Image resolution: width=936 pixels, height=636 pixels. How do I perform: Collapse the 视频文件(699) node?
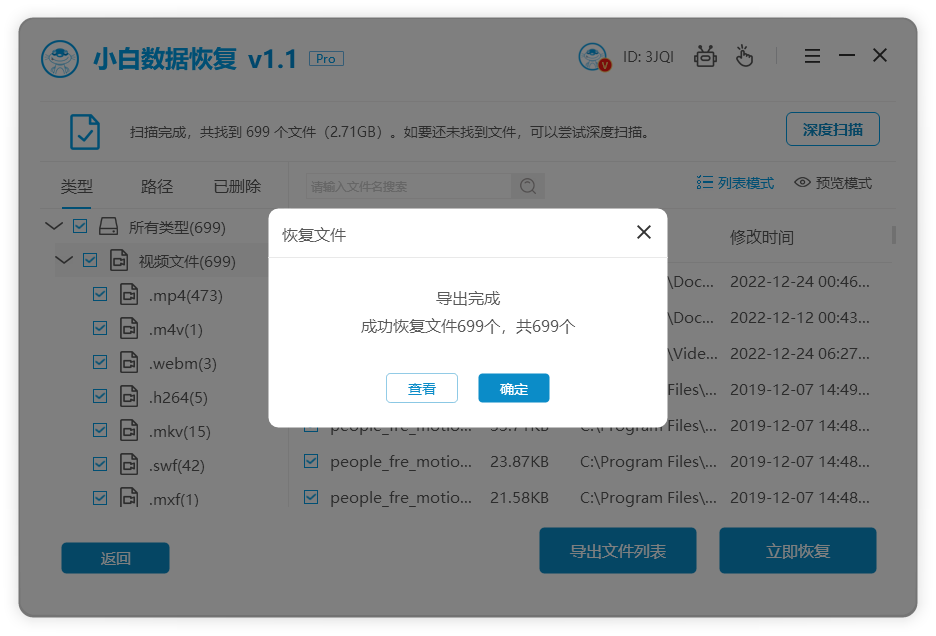[x=63, y=260]
